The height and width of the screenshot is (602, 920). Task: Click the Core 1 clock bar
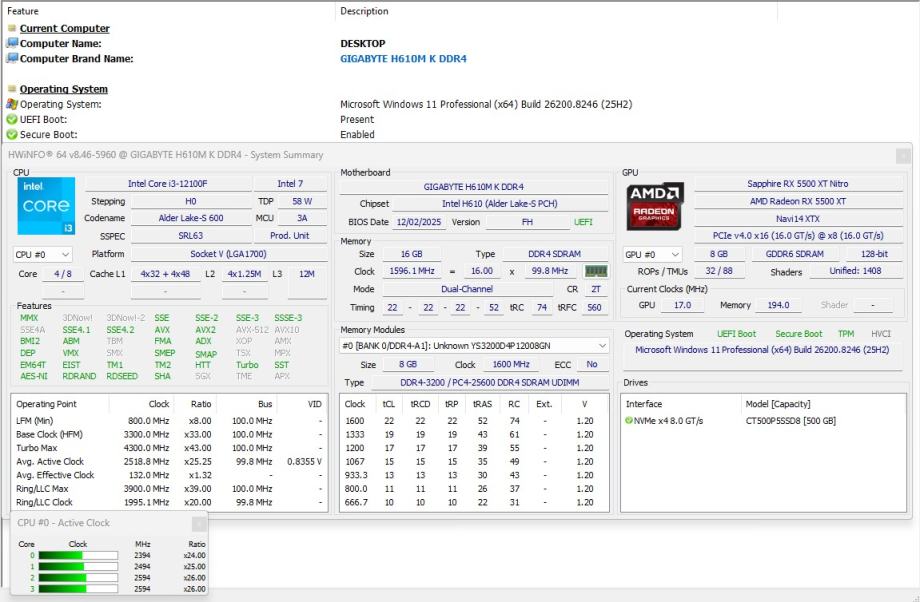click(78, 566)
